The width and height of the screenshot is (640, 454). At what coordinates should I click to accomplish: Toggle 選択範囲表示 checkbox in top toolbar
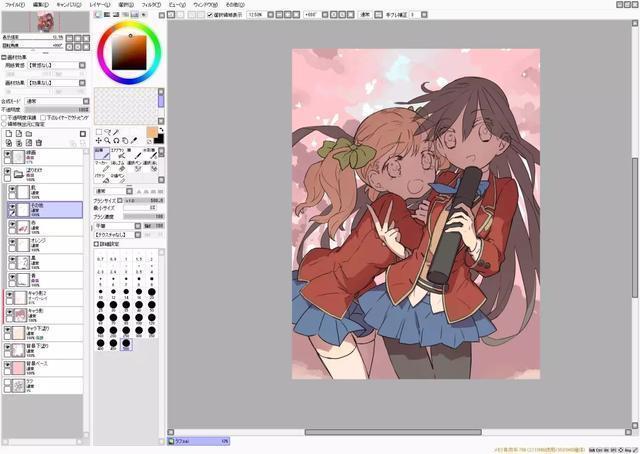point(210,15)
